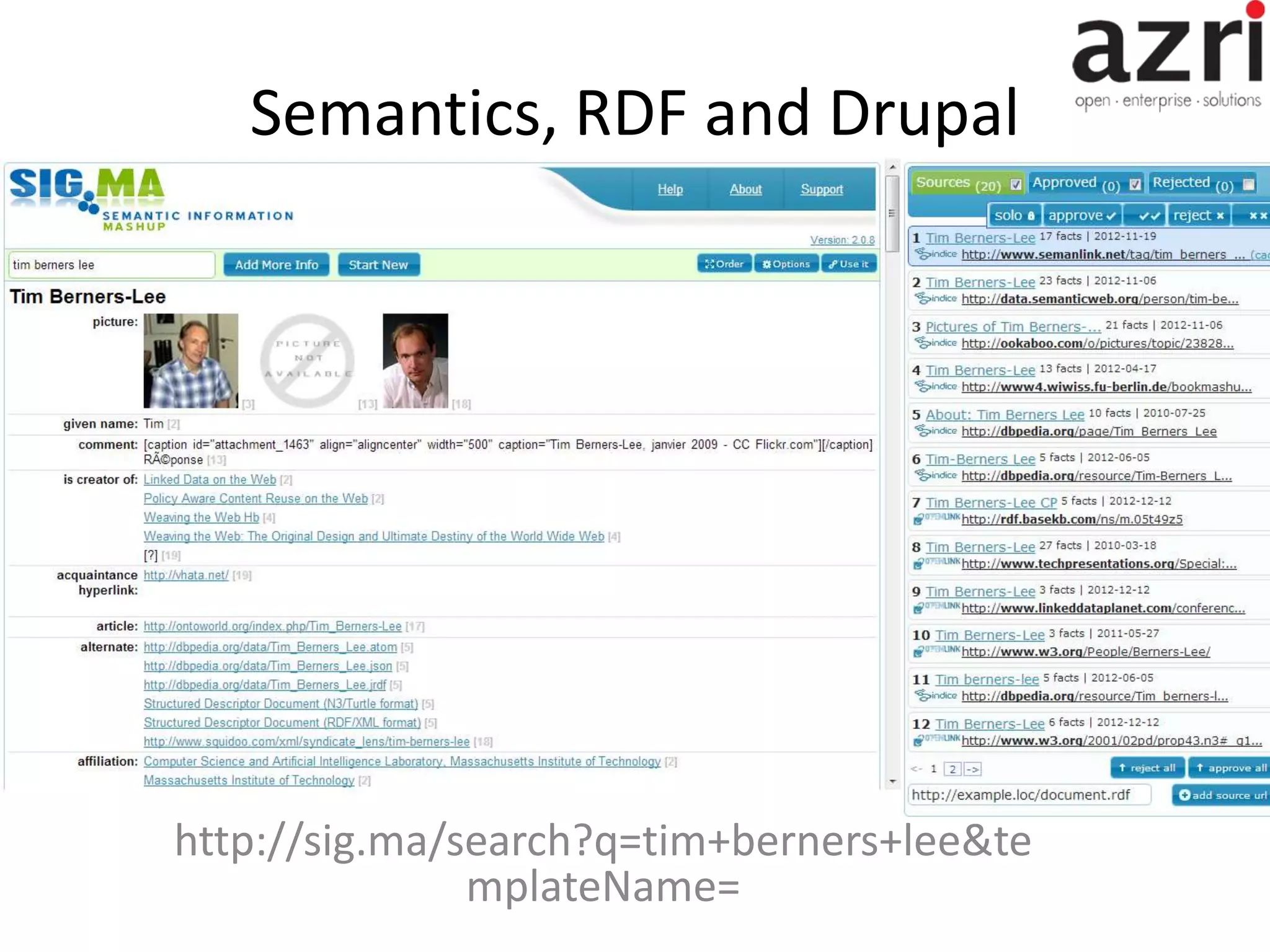Click the Start New button
This screenshot has height=952, width=1270.
pyautogui.click(x=378, y=265)
